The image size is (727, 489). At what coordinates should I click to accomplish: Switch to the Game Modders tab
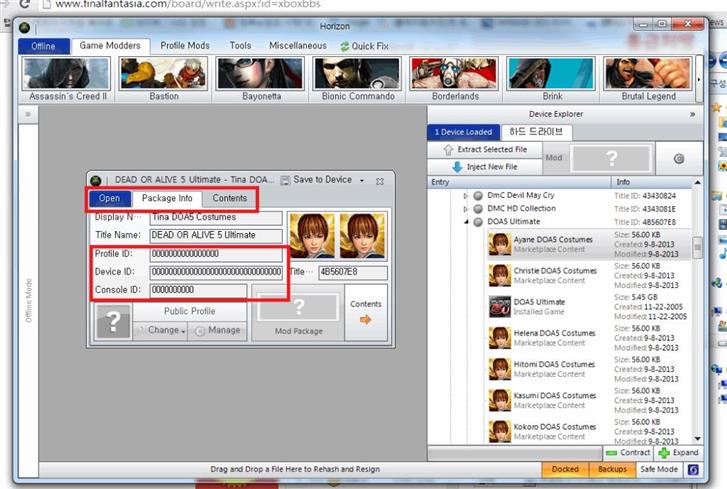pyautogui.click(x=110, y=46)
